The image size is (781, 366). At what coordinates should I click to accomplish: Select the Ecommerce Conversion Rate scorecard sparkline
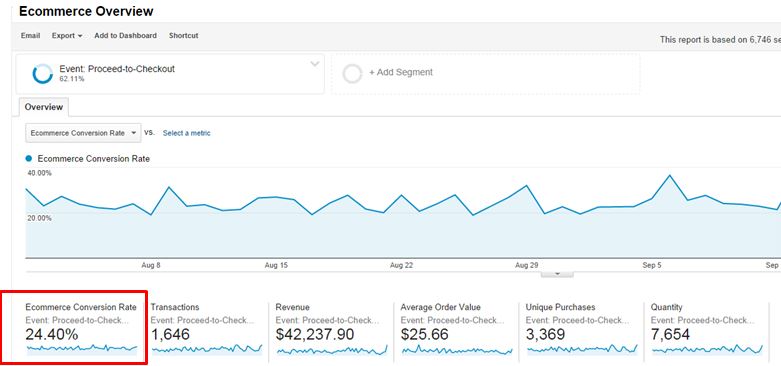82,348
